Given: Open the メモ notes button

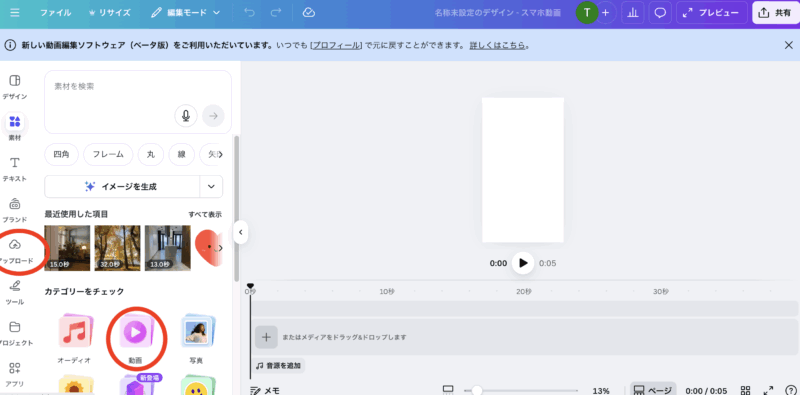Looking at the screenshot, I should click(x=265, y=390).
